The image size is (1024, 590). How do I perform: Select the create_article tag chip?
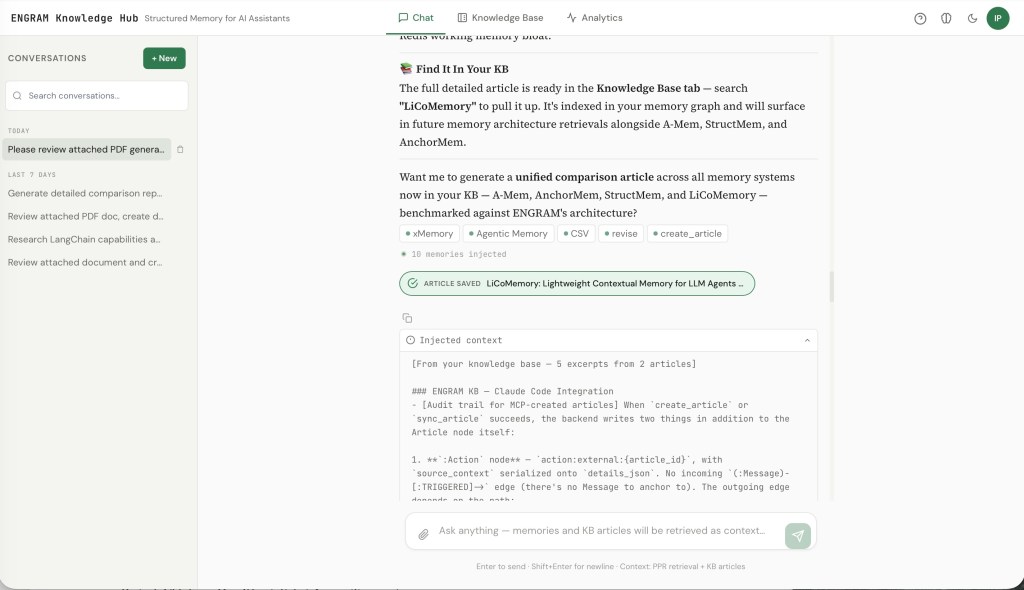point(687,234)
